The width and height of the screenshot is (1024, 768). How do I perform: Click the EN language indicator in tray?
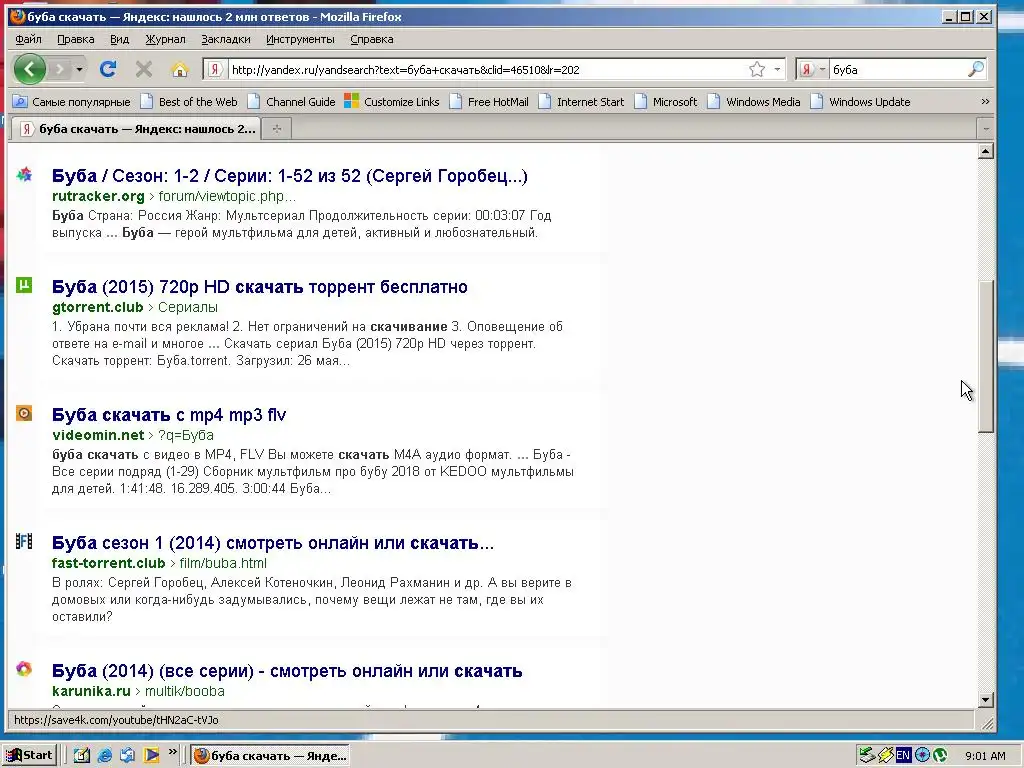[903, 756]
